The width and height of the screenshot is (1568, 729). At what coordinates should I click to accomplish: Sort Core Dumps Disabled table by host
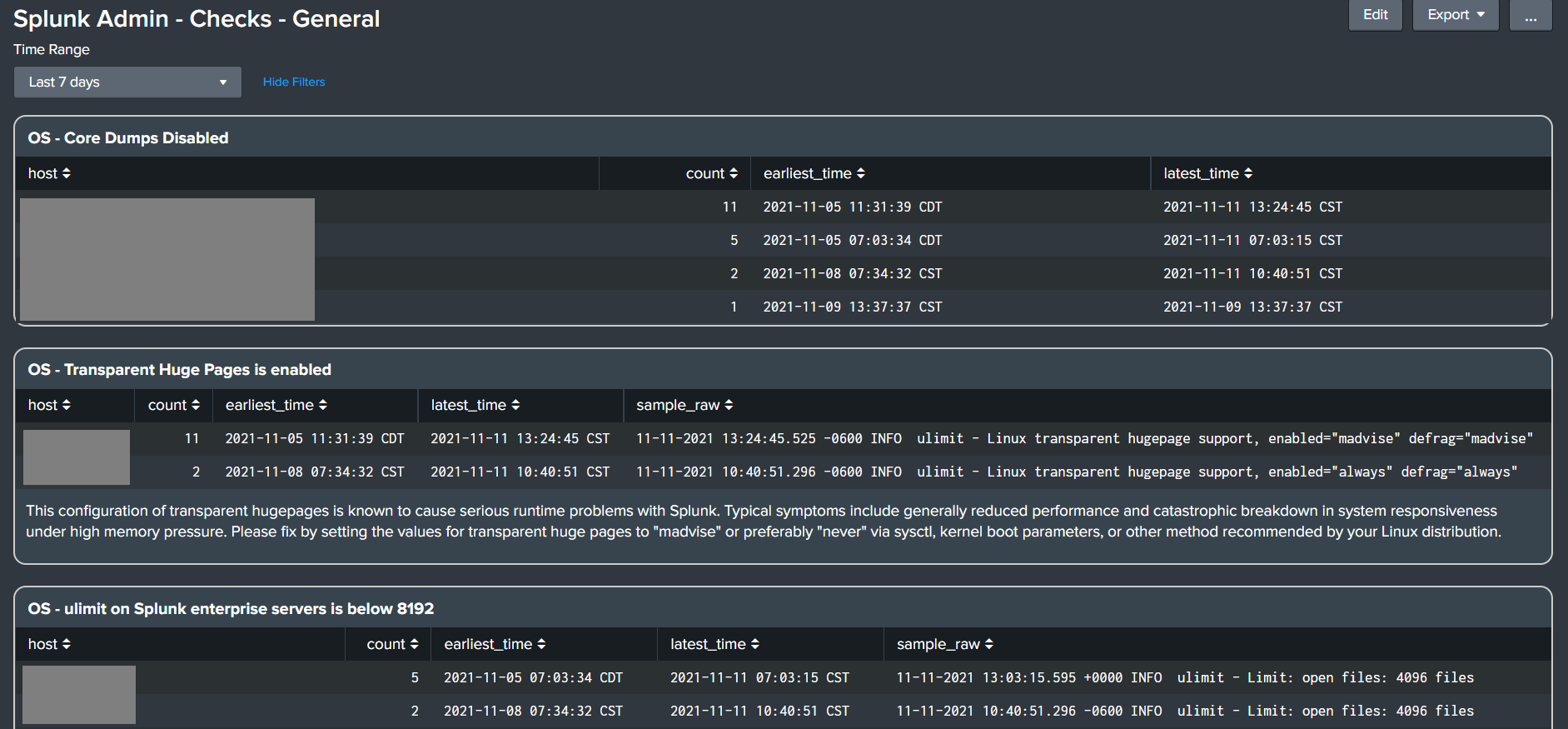click(x=49, y=173)
